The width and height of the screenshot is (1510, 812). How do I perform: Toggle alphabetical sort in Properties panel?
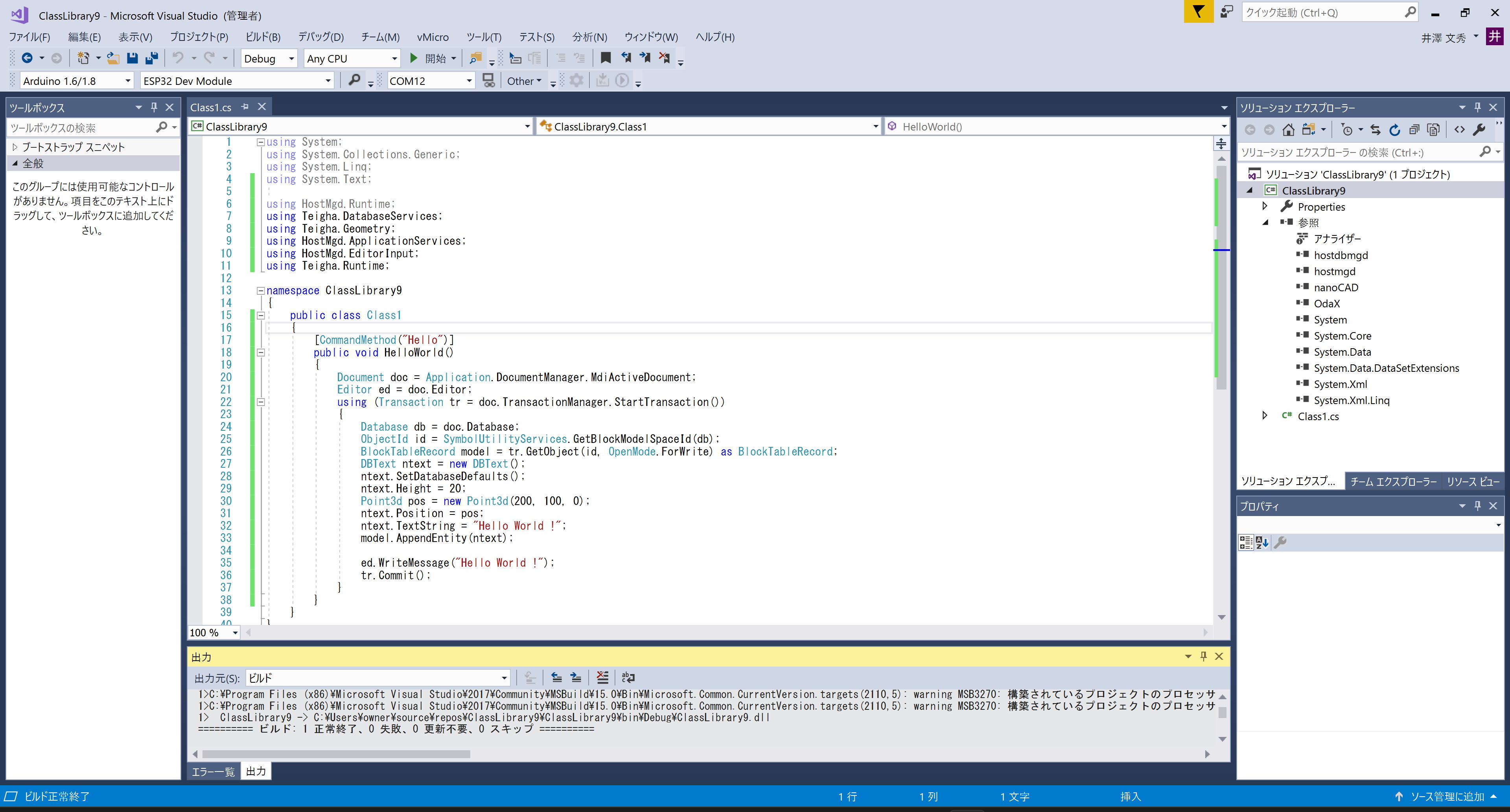[x=1262, y=542]
